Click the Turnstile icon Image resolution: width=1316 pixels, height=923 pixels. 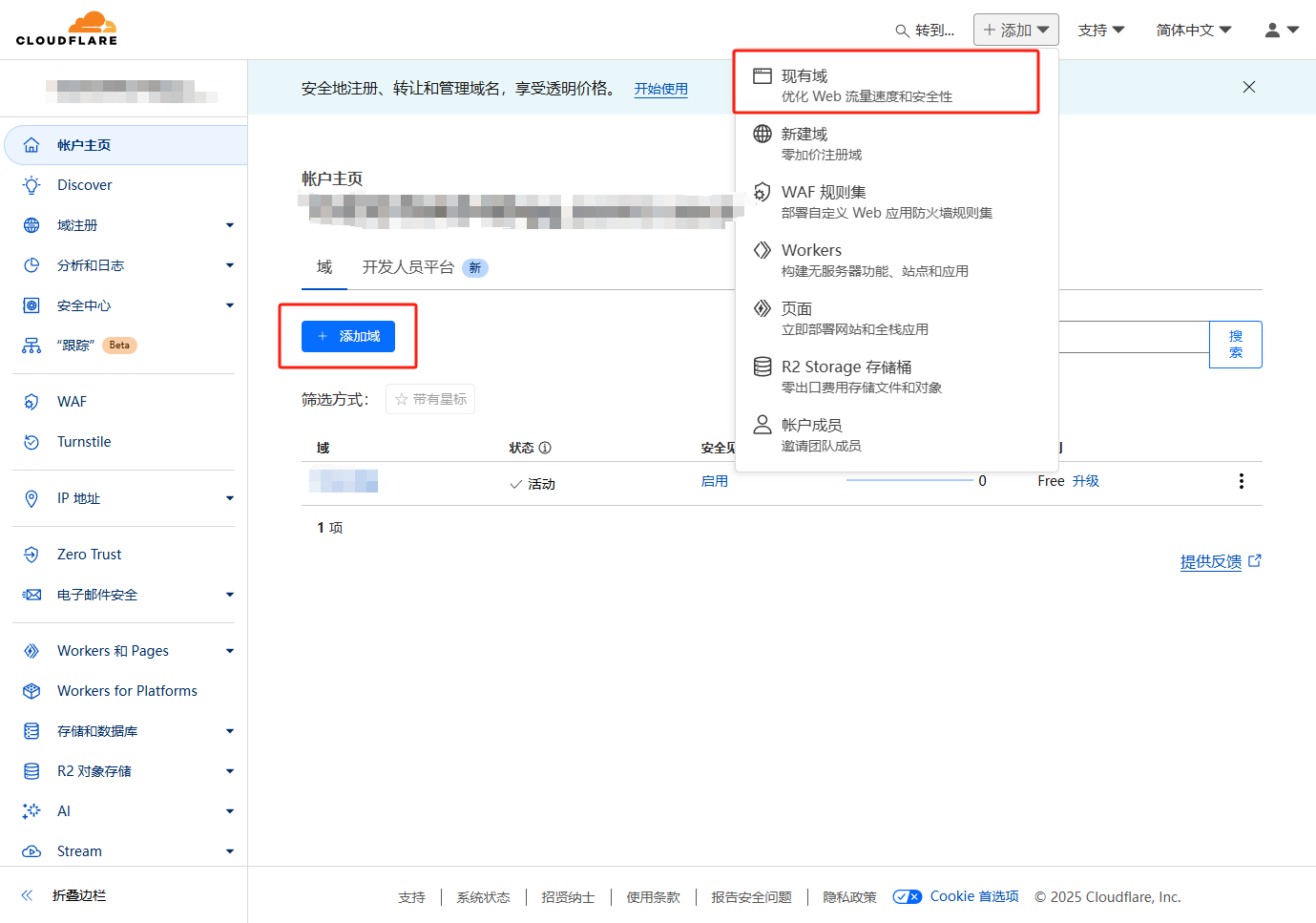(x=31, y=442)
